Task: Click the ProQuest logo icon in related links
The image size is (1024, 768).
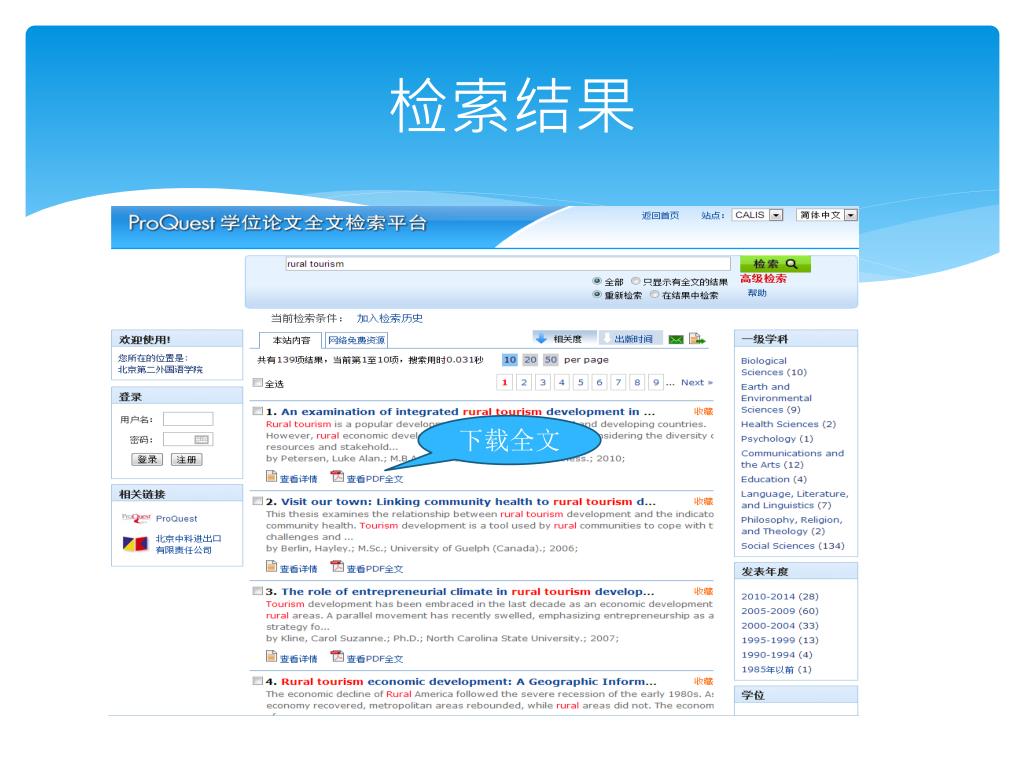Action: (x=136, y=518)
